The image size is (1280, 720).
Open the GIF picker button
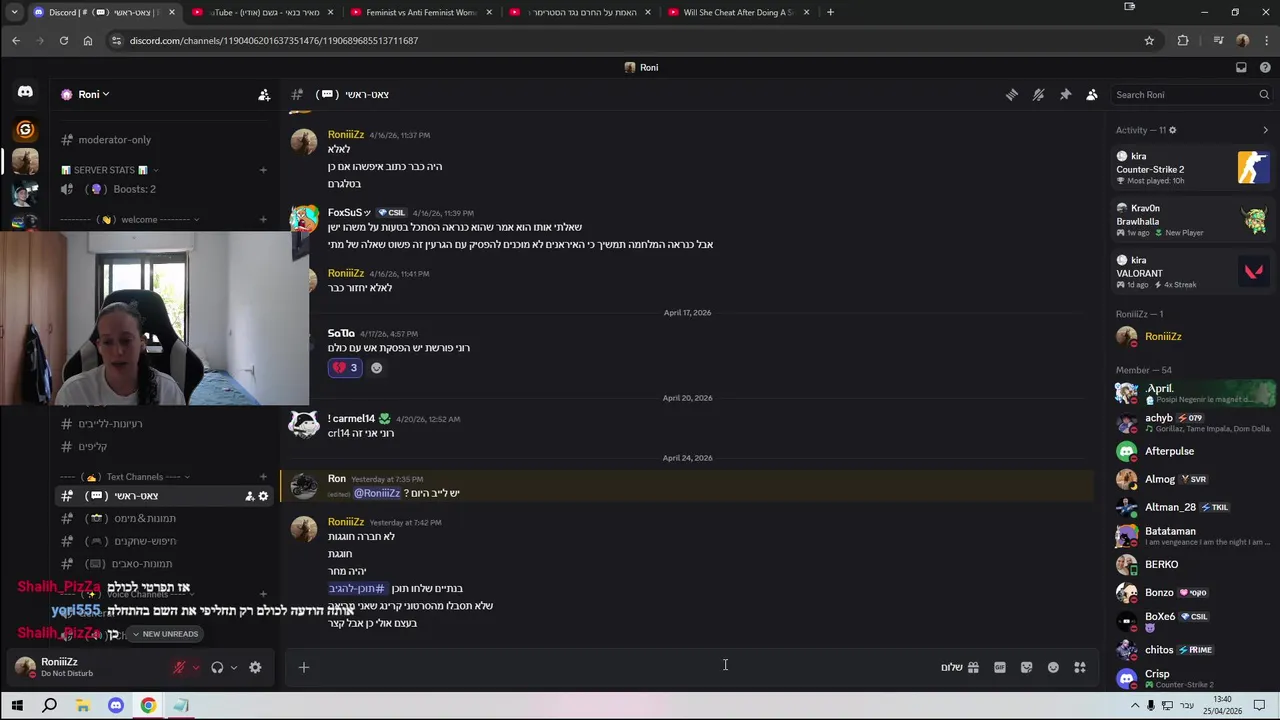coord(1000,667)
